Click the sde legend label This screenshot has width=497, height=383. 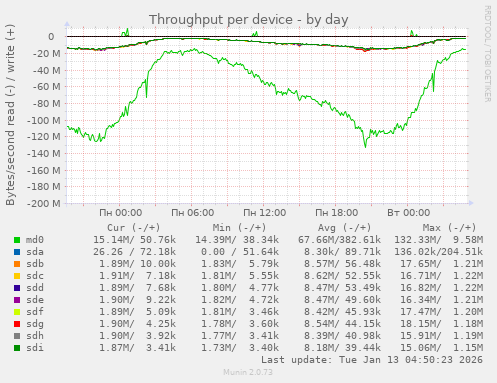tap(35, 300)
